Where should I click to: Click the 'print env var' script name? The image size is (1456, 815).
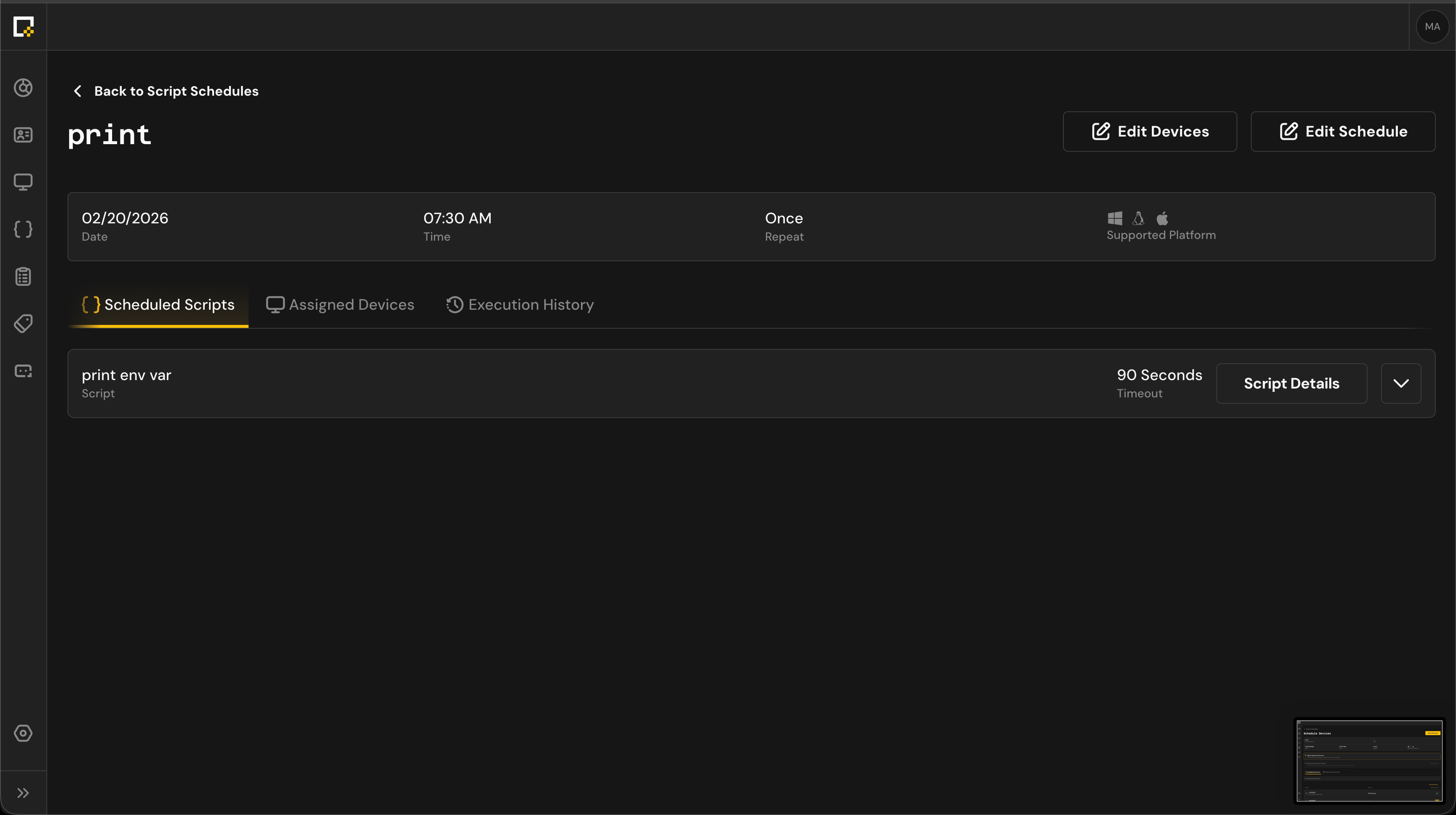127,375
